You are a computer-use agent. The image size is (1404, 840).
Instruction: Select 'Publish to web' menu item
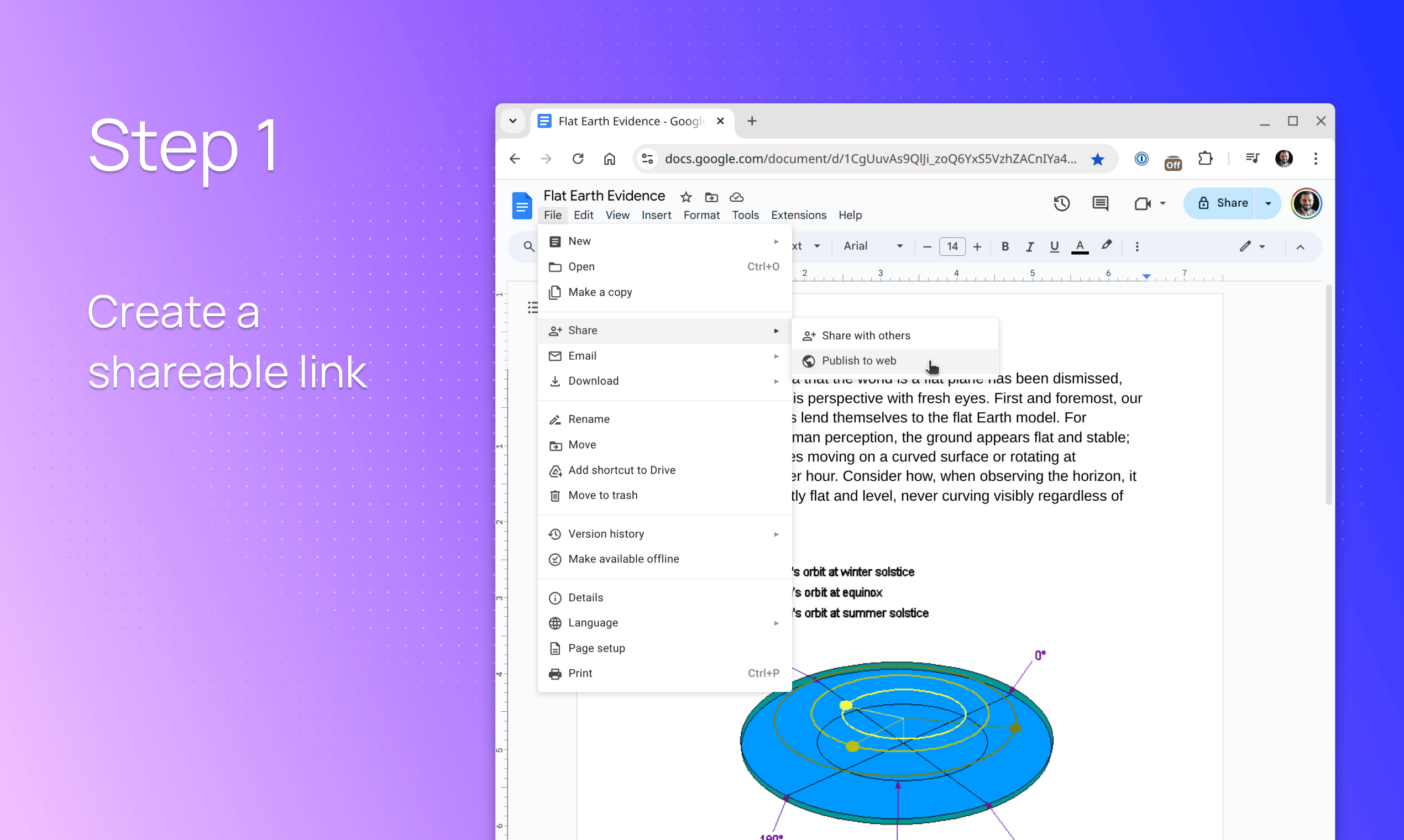point(858,360)
